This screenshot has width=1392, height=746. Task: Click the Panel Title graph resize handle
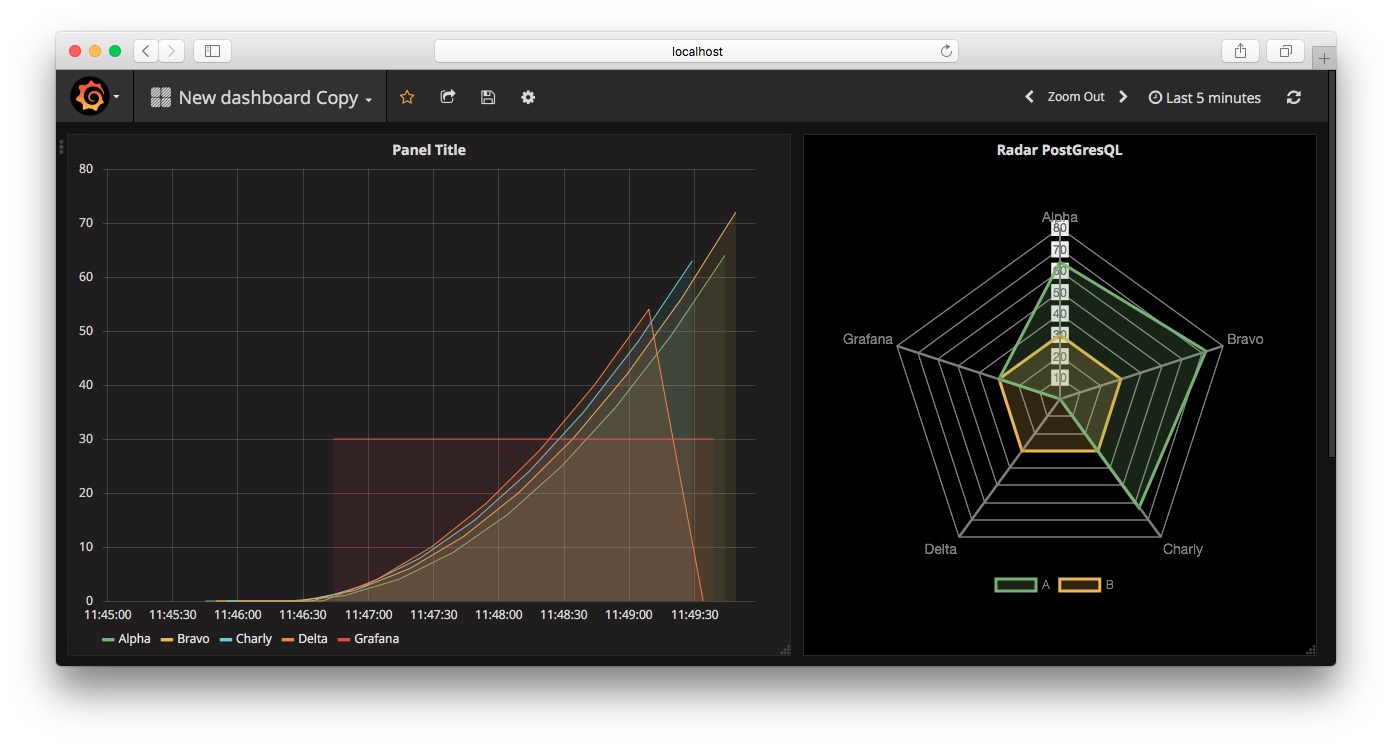point(785,650)
